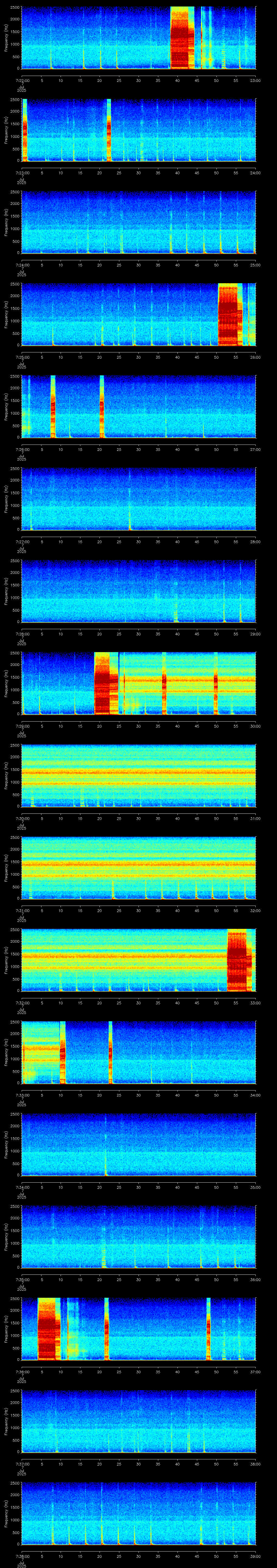Select the spectrogram panel starting at 7:34:00
Viewport: 277px width, 1568px height.
tap(138, 1145)
